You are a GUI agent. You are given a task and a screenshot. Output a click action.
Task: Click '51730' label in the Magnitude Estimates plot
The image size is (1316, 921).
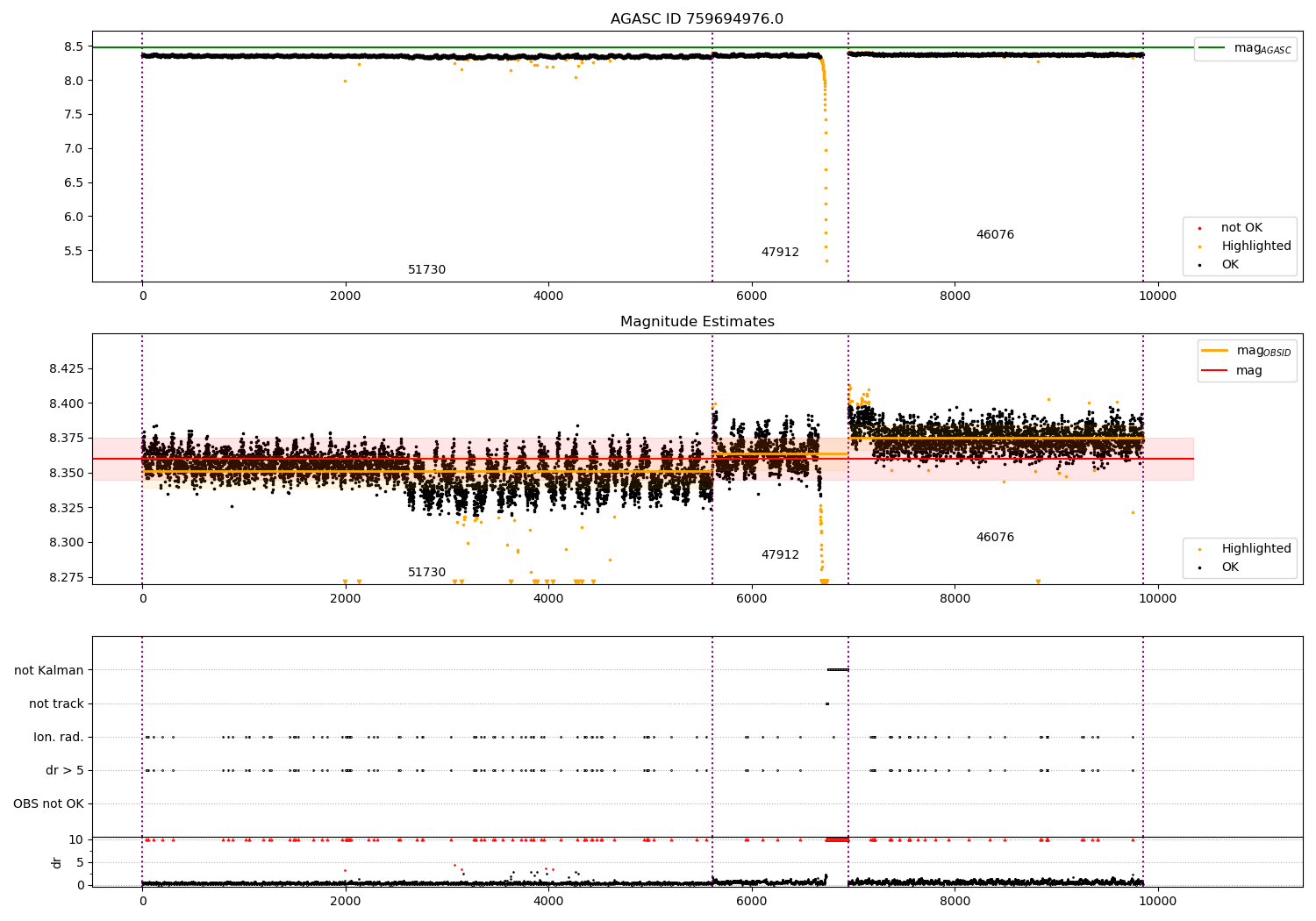click(426, 573)
